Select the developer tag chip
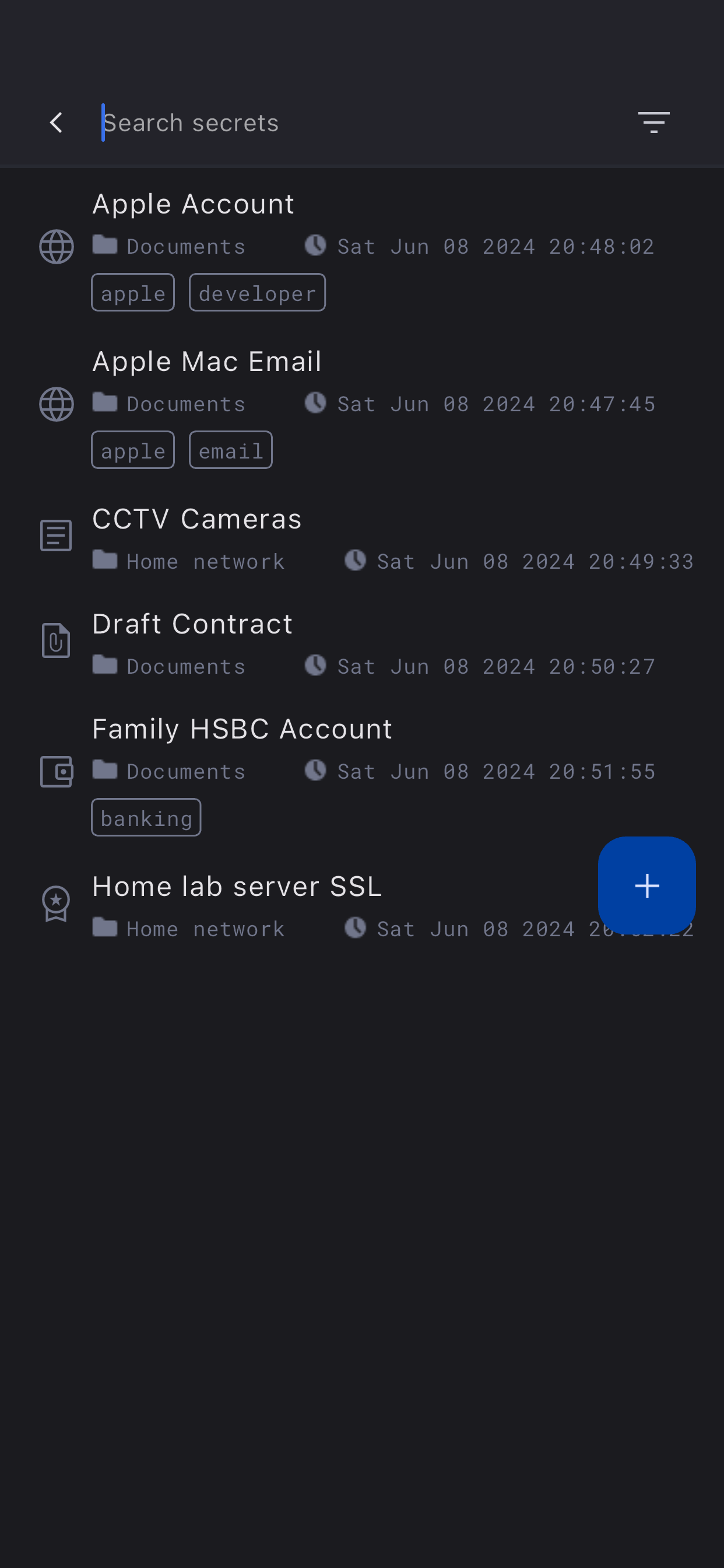Viewport: 724px width, 1568px height. [x=256, y=293]
